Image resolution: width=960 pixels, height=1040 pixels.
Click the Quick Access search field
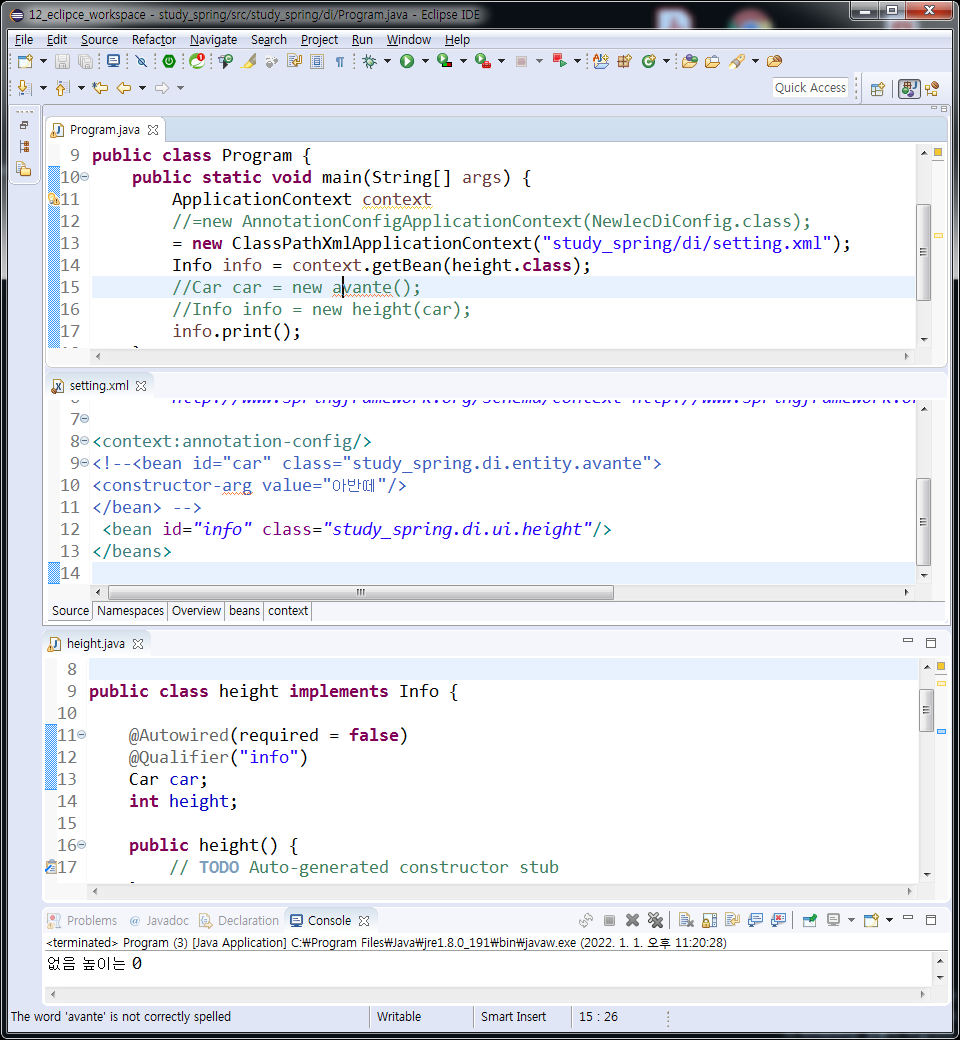pyautogui.click(x=811, y=88)
